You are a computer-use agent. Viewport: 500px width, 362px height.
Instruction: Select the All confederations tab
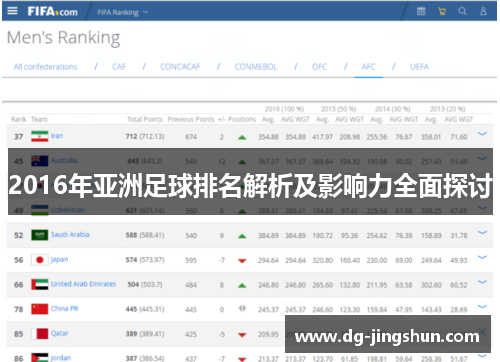(45, 67)
